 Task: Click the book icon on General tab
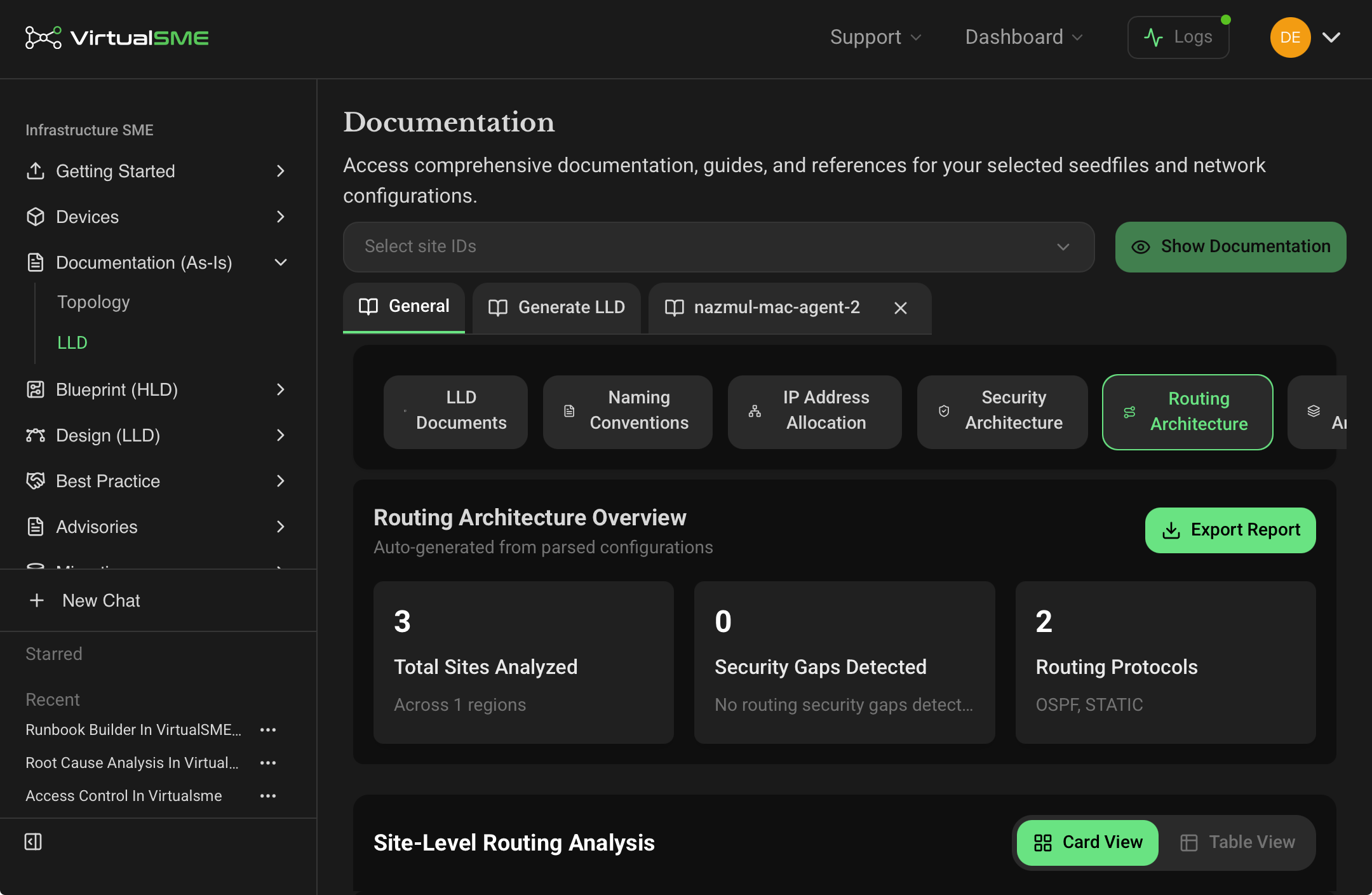pyautogui.click(x=368, y=307)
